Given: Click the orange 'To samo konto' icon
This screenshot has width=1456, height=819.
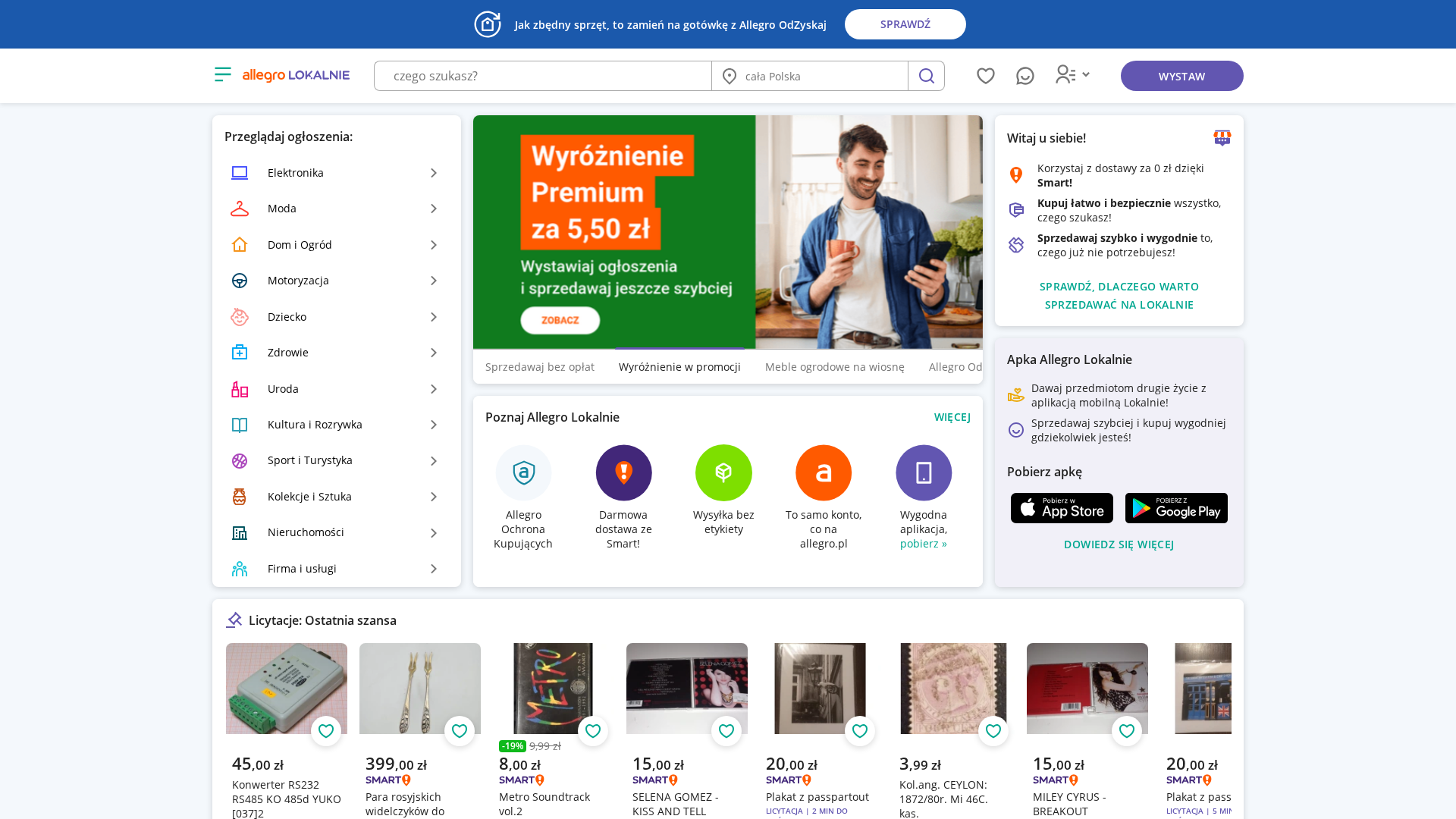Looking at the screenshot, I should pos(824,472).
